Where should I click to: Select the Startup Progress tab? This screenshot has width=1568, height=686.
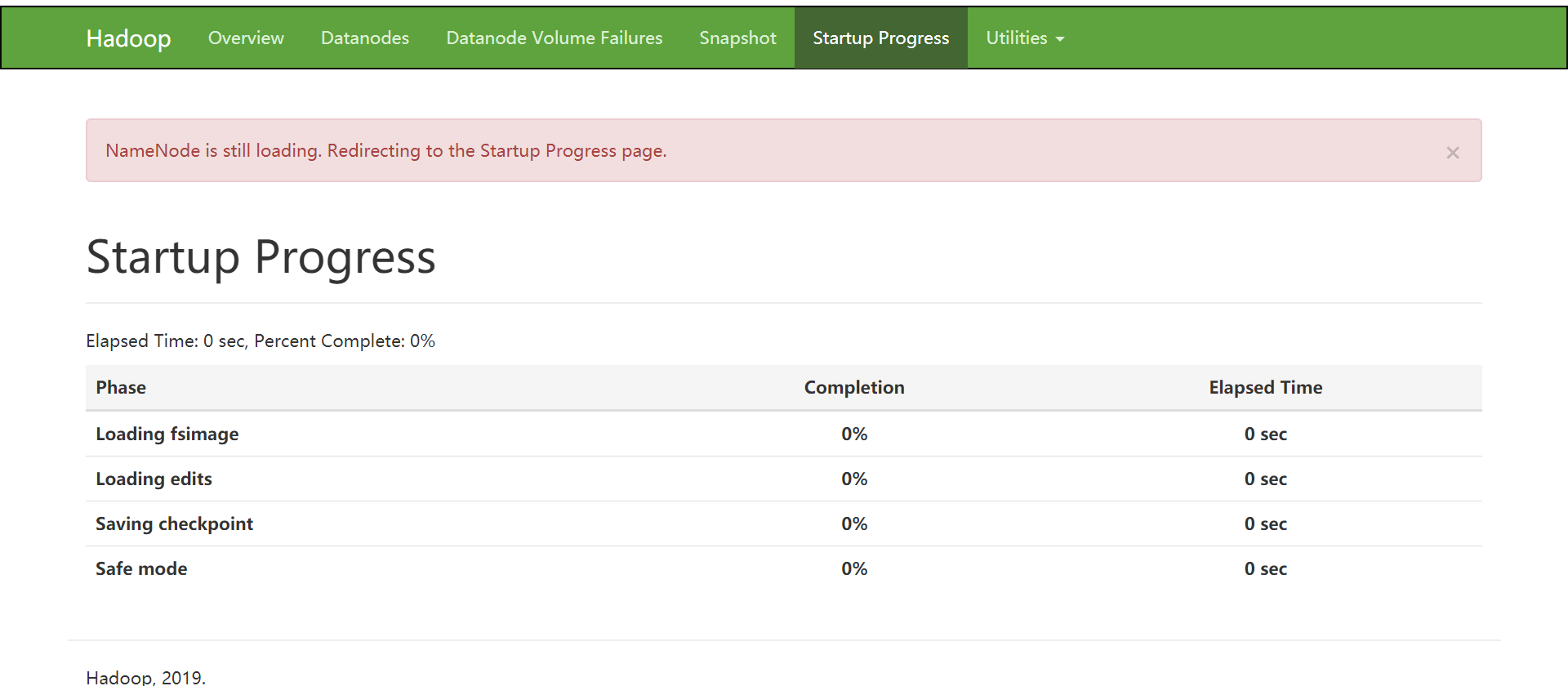pos(880,38)
